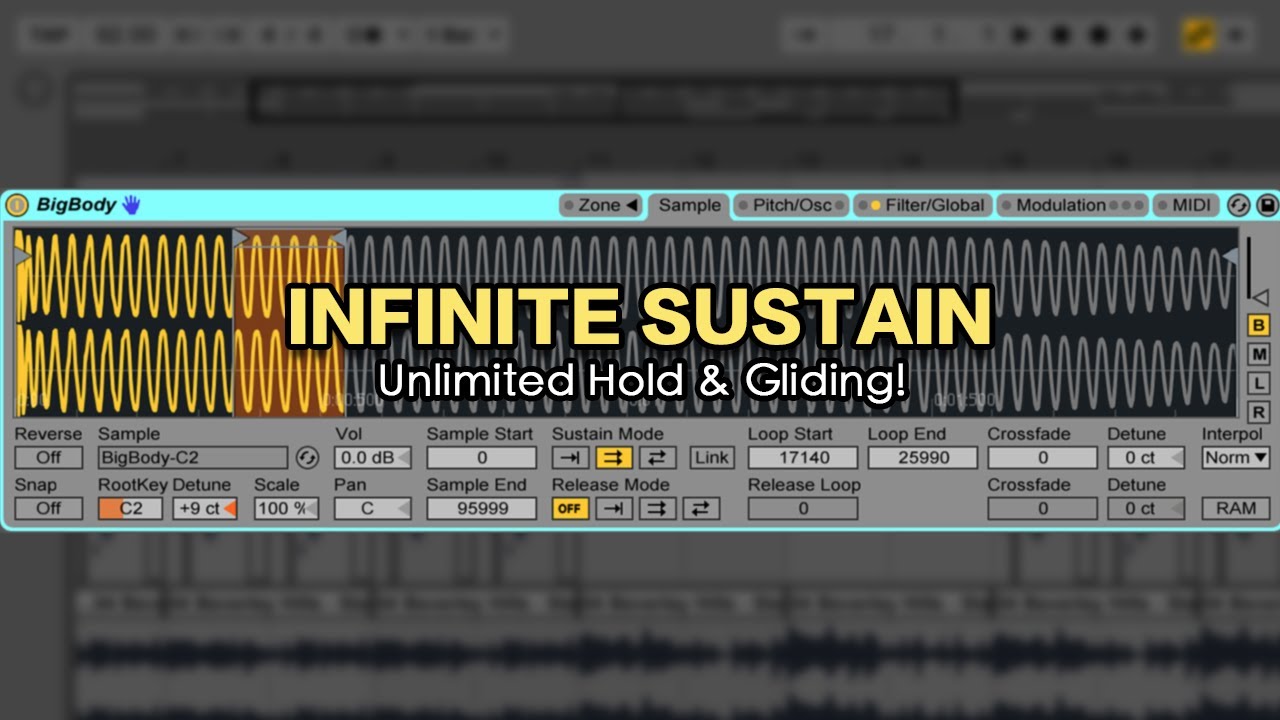Click the loop end marker triangle
The height and width of the screenshot is (720, 1280).
coord(339,237)
